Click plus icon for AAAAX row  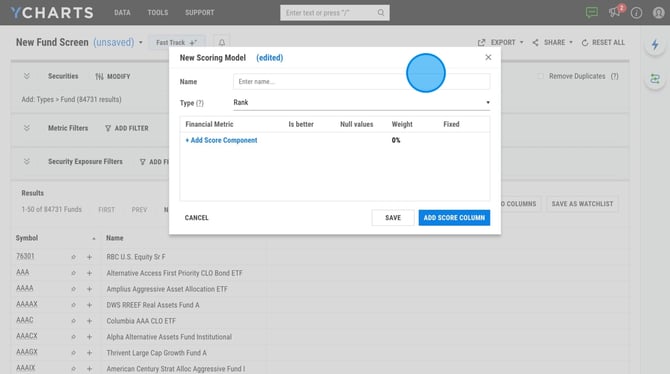point(89,305)
